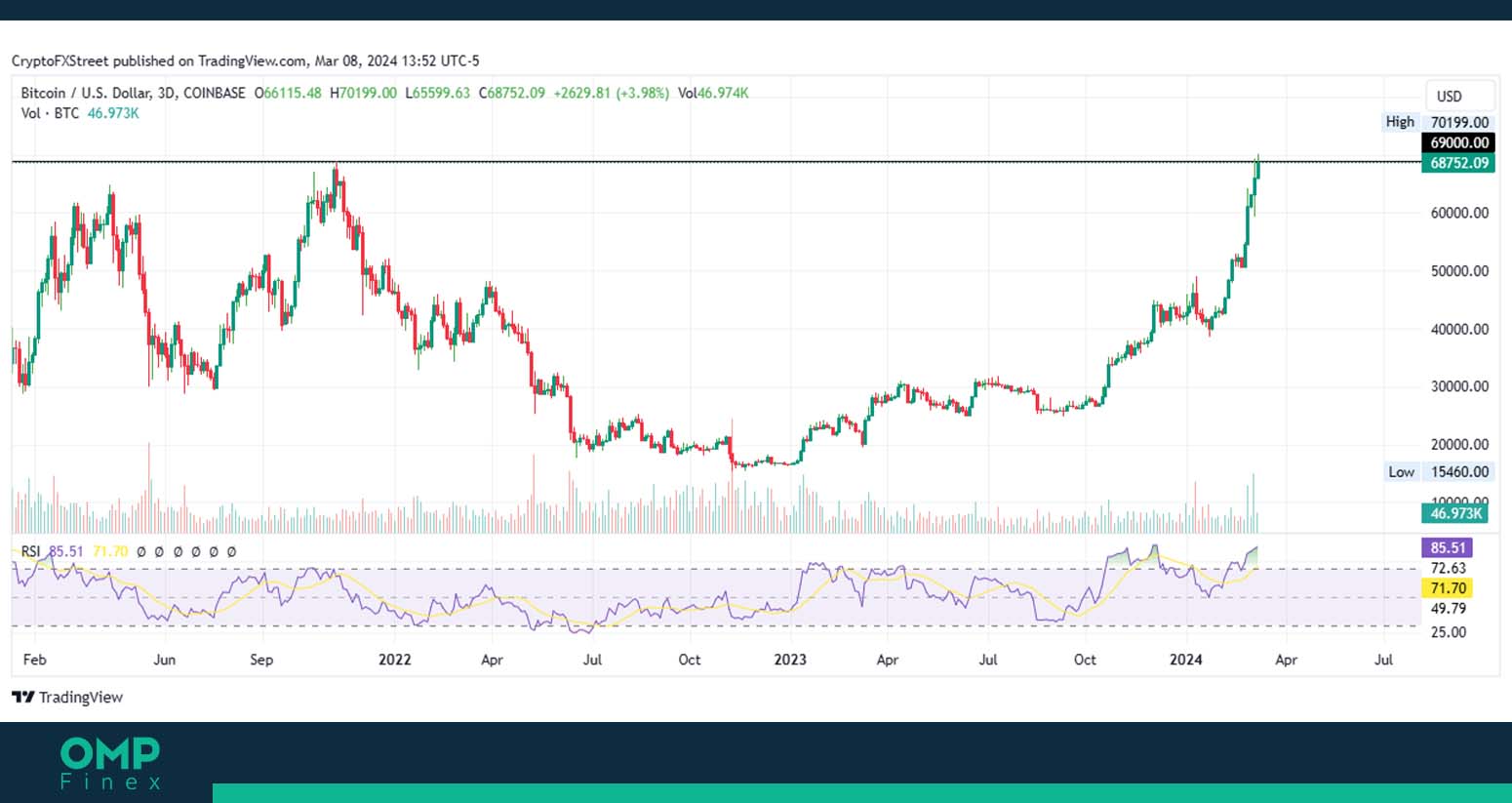Click the Jun label on time axis
The width and height of the screenshot is (1512, 803).
pyautogui.click(x=164, y=660)
